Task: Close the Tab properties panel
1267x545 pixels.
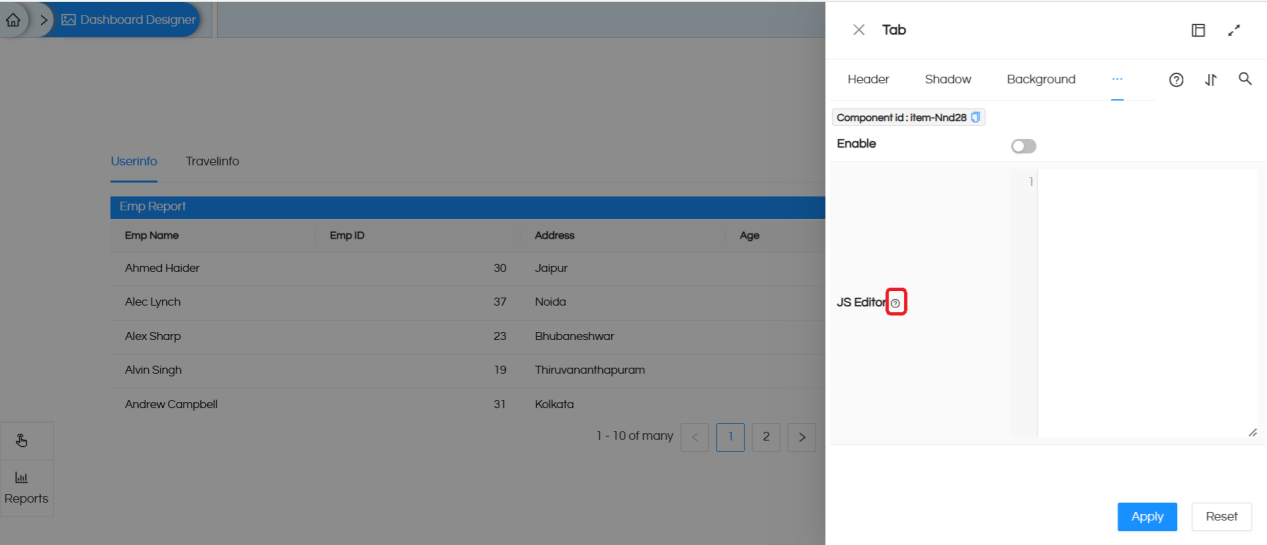Action: [x=858, y=30]
